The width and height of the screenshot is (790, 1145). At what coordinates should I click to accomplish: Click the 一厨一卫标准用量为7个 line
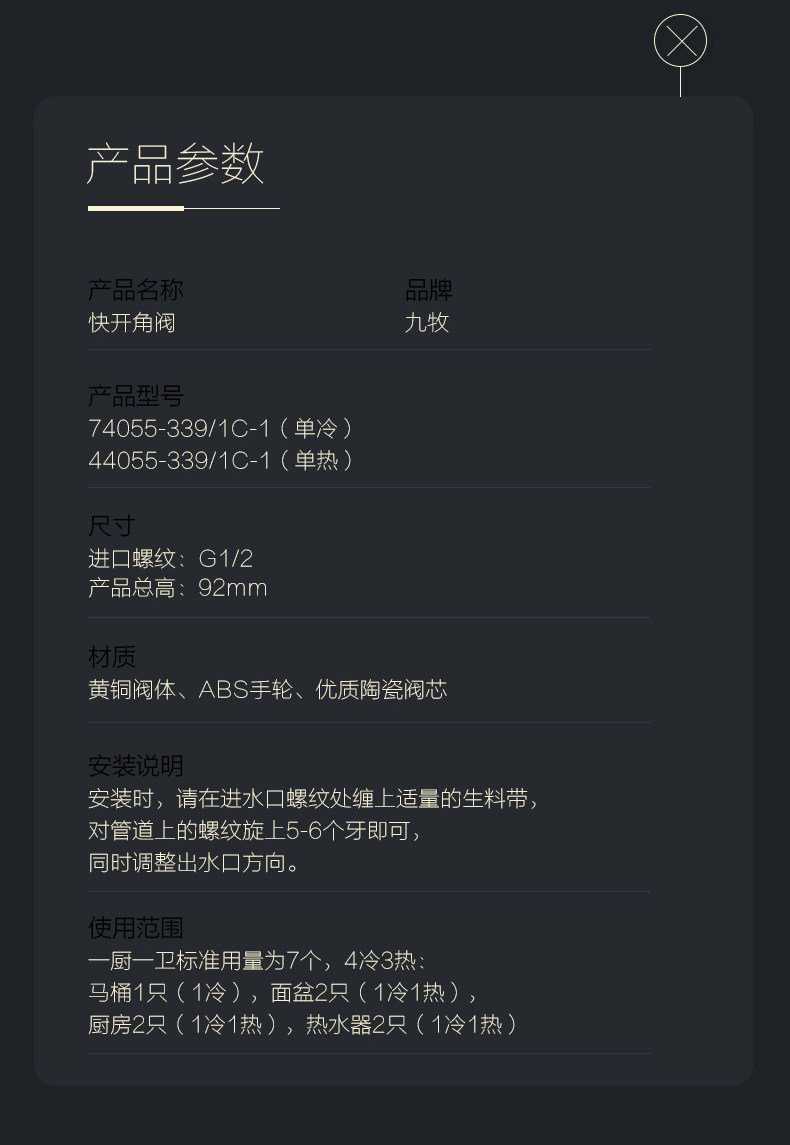click(257, 960)
